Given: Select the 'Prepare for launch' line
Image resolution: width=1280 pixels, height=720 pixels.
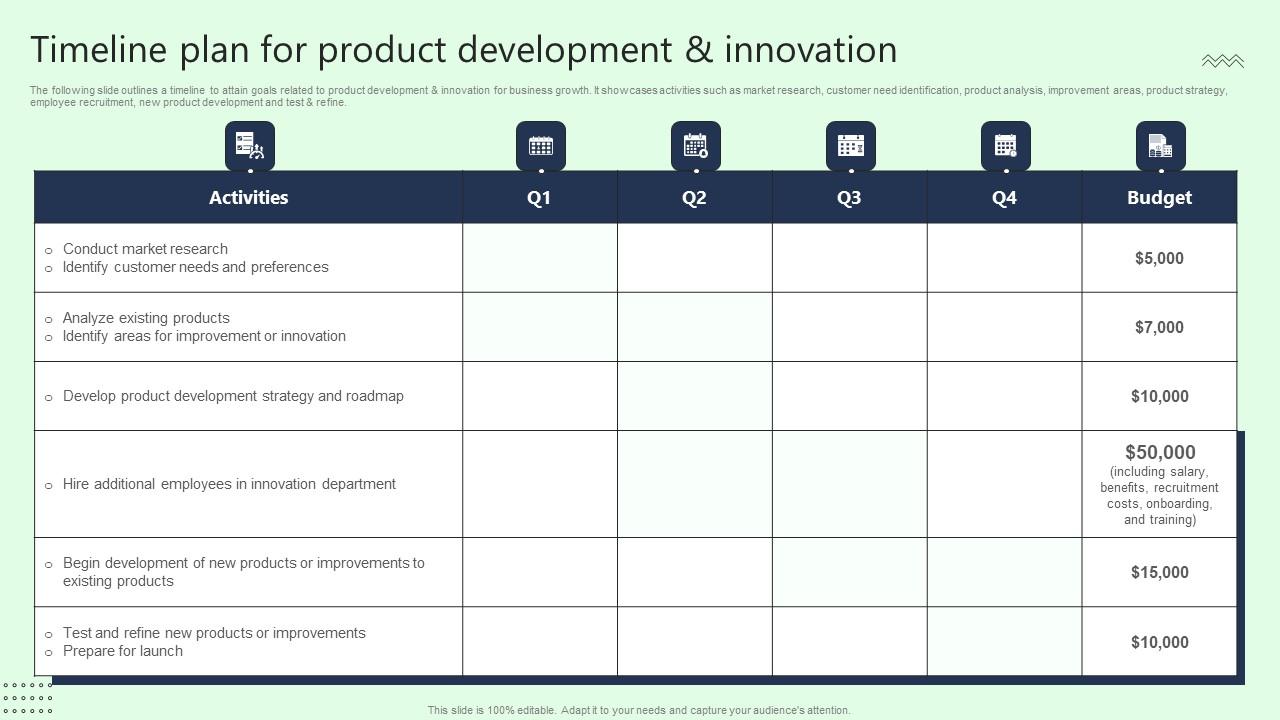Looking at the screenshot, I should (x=123, y=651).
